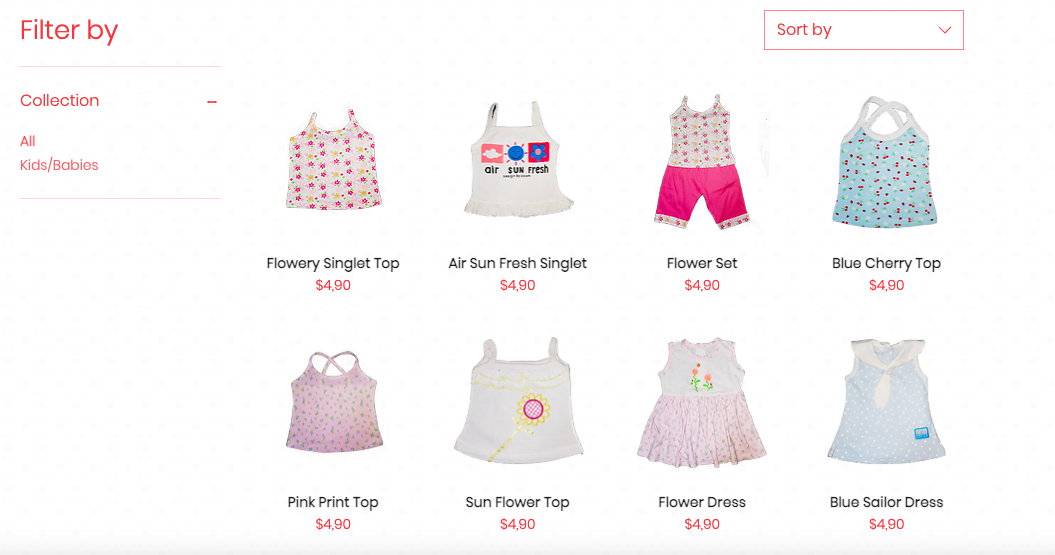Collapse the Collection filter using minus icon
Image resolution: width=1055 pixels, height=555 pixels.
pyautogui.click(x=212, y=102)
